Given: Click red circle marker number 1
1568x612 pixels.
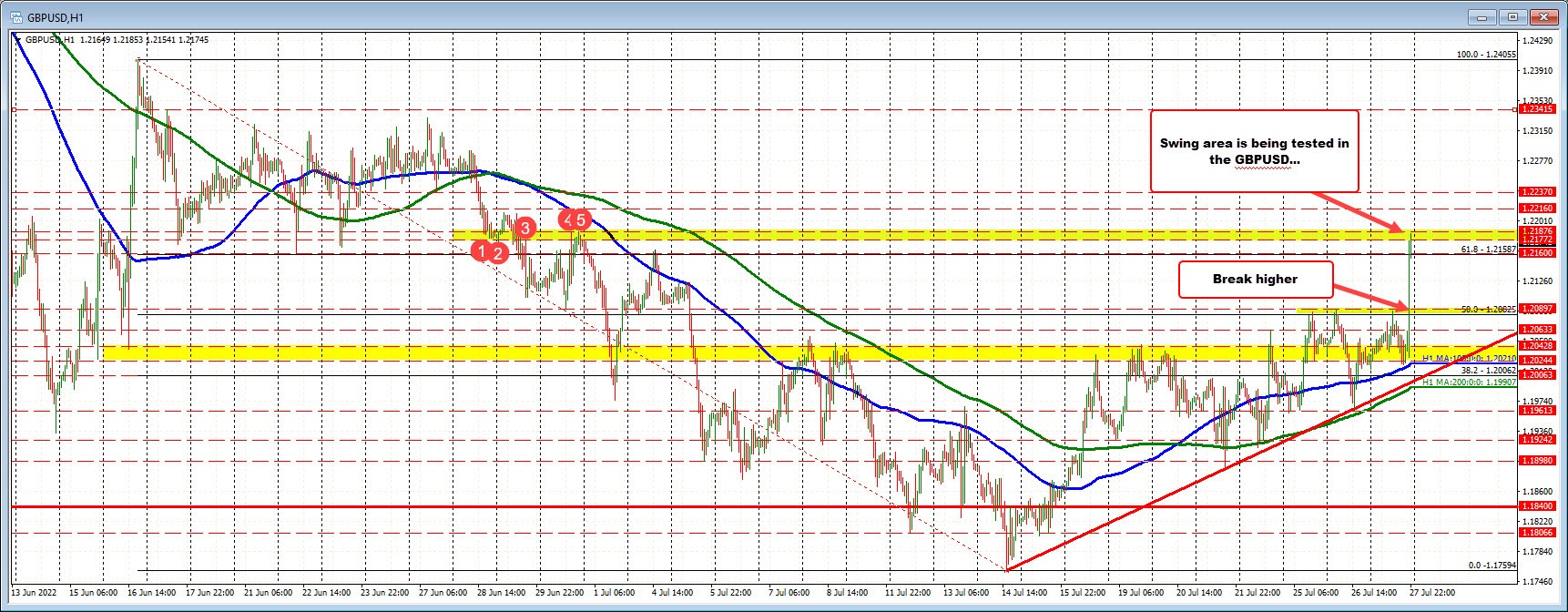Looking at the screenshot, I should (x=481, y=250).
